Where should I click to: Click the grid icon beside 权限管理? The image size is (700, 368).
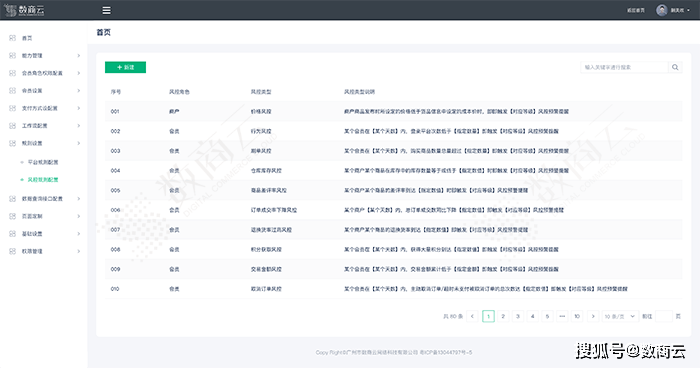(x=12, y=251)
